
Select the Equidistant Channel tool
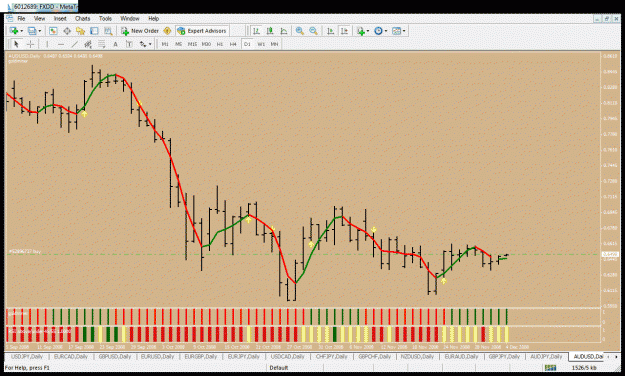(x=88, y=44)
